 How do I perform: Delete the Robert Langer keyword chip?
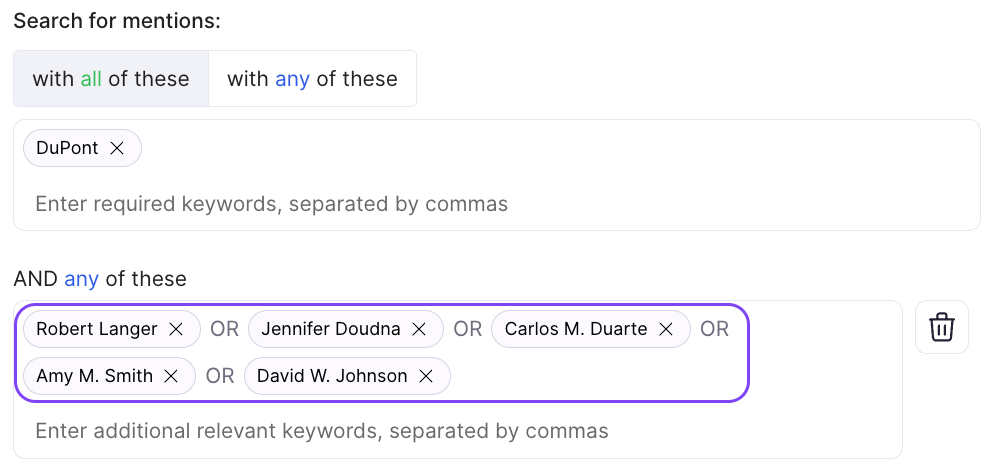tap(176, 329)
